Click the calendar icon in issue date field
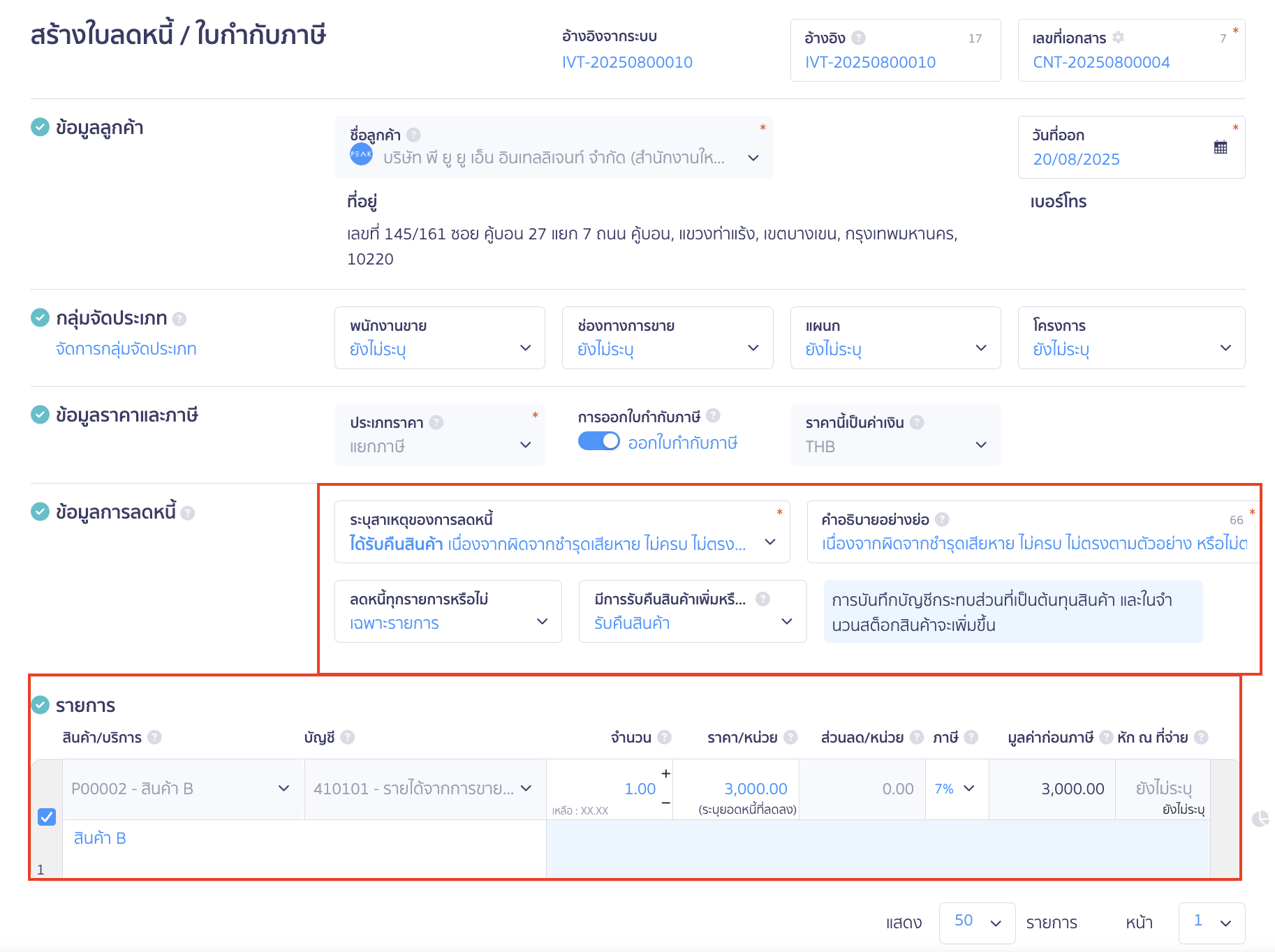This screenshot has width=1275, height=952. [x=1220, y=147]
